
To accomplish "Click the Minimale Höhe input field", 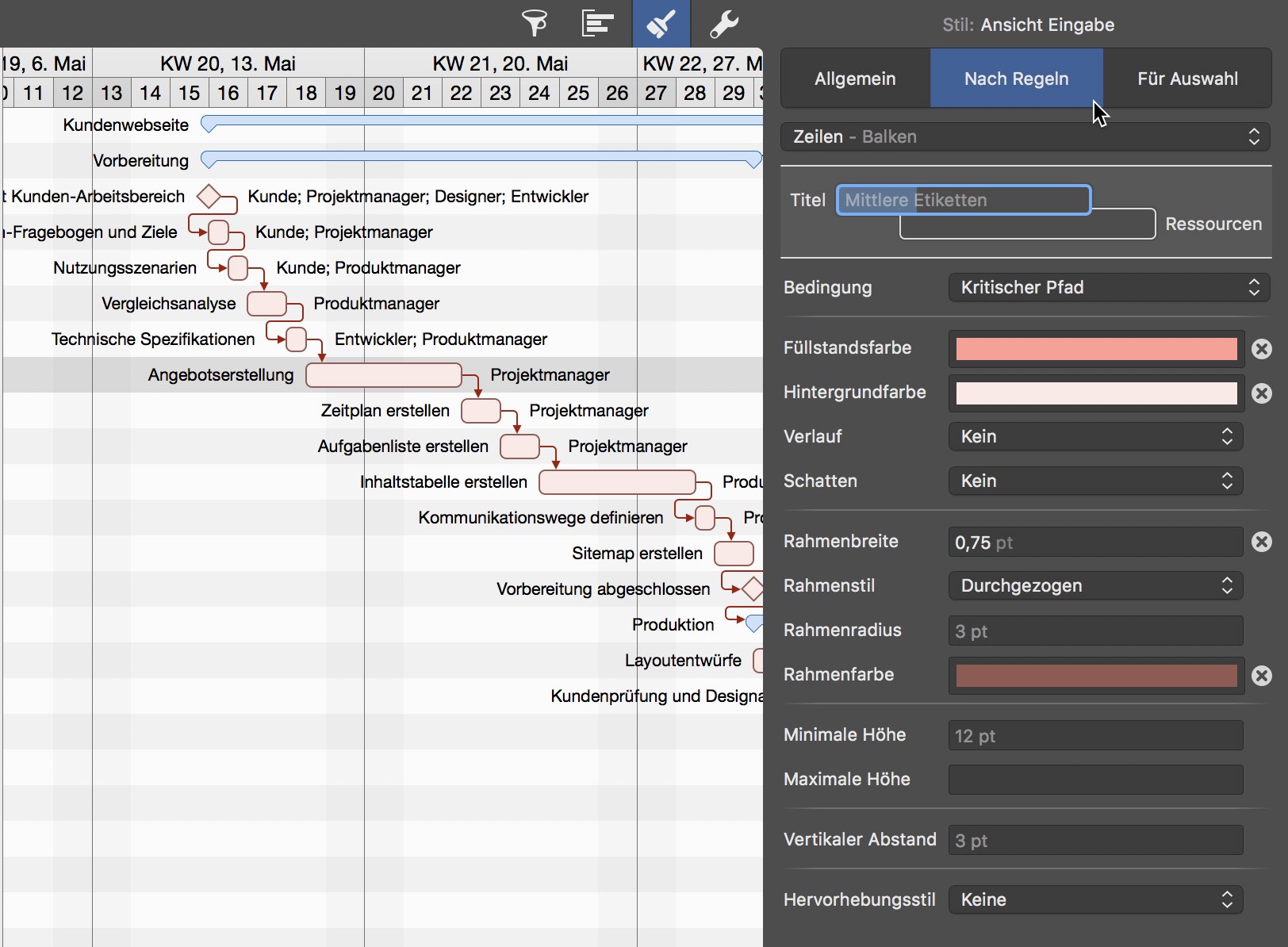I will point(1094,736).
